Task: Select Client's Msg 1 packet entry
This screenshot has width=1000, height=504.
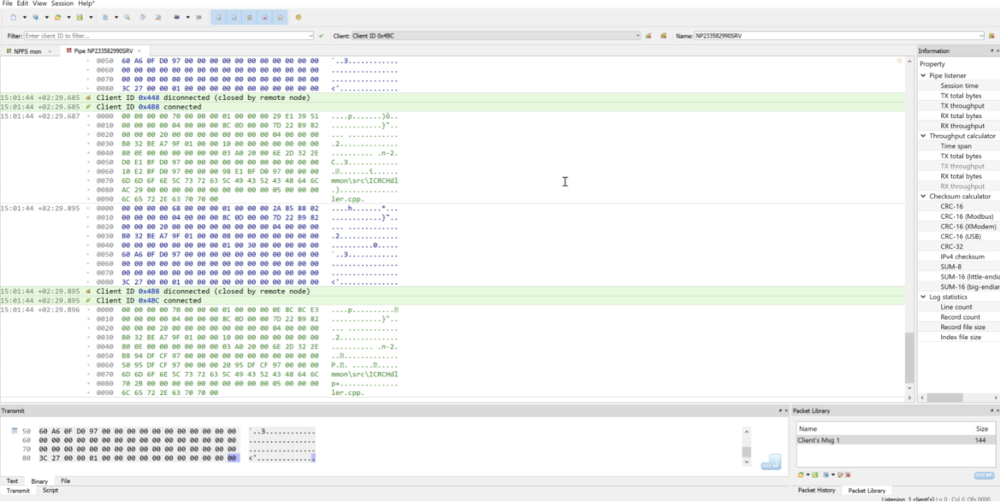Action: 895,440
